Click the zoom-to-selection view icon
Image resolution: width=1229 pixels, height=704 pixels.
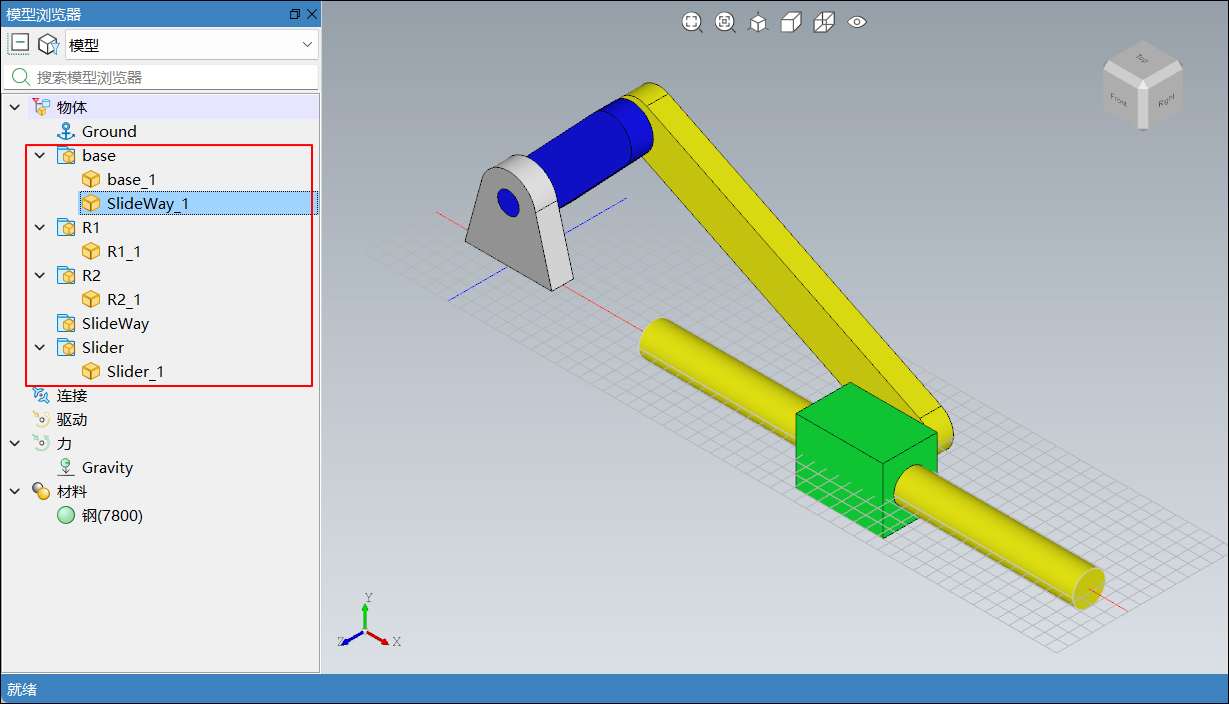point(725,22)
